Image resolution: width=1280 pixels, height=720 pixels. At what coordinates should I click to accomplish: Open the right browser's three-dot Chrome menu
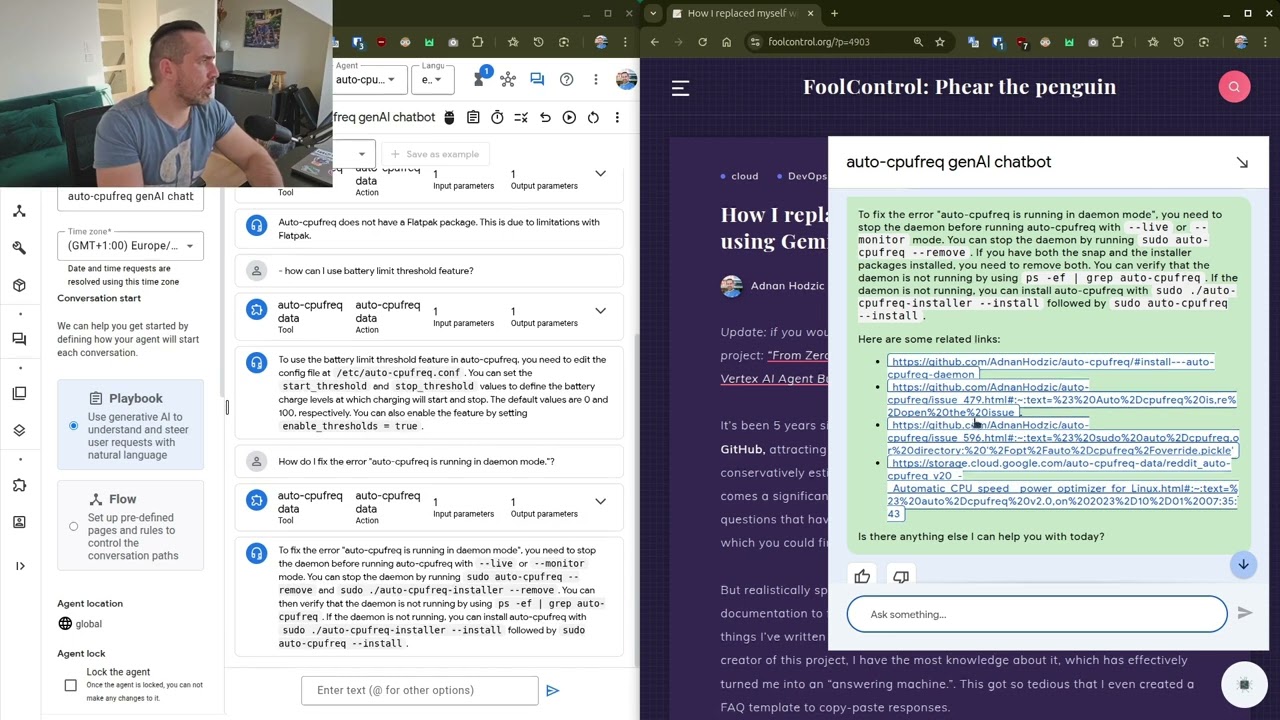point(1266,42)
